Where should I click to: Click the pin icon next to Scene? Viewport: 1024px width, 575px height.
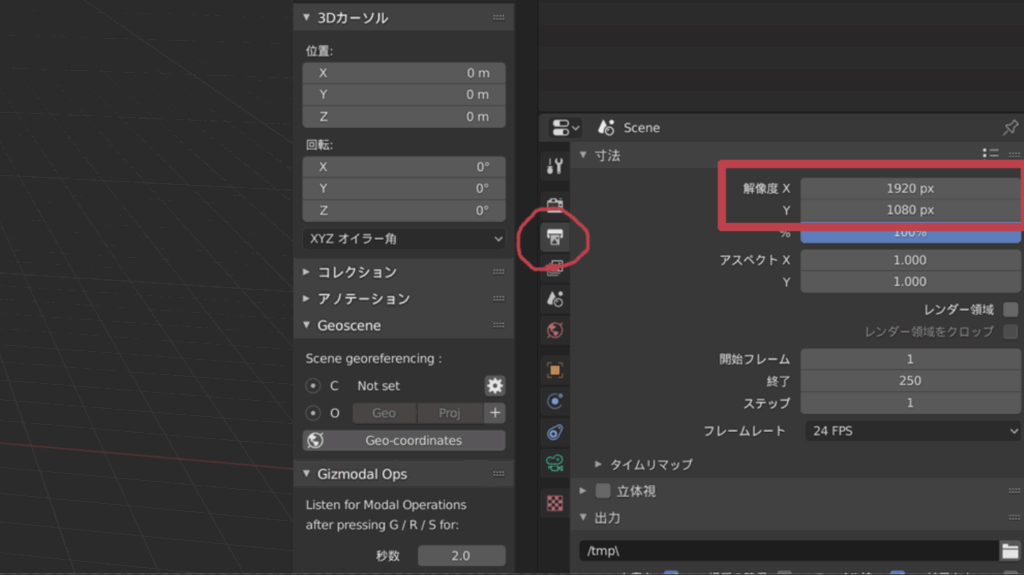pyautogui.click(x=1010, y=128)
